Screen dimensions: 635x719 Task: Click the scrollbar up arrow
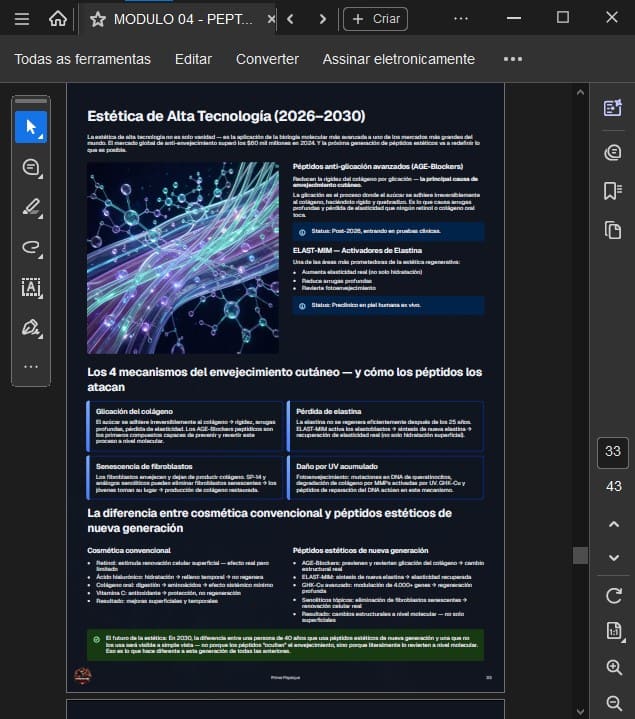(x=580, y=92)
